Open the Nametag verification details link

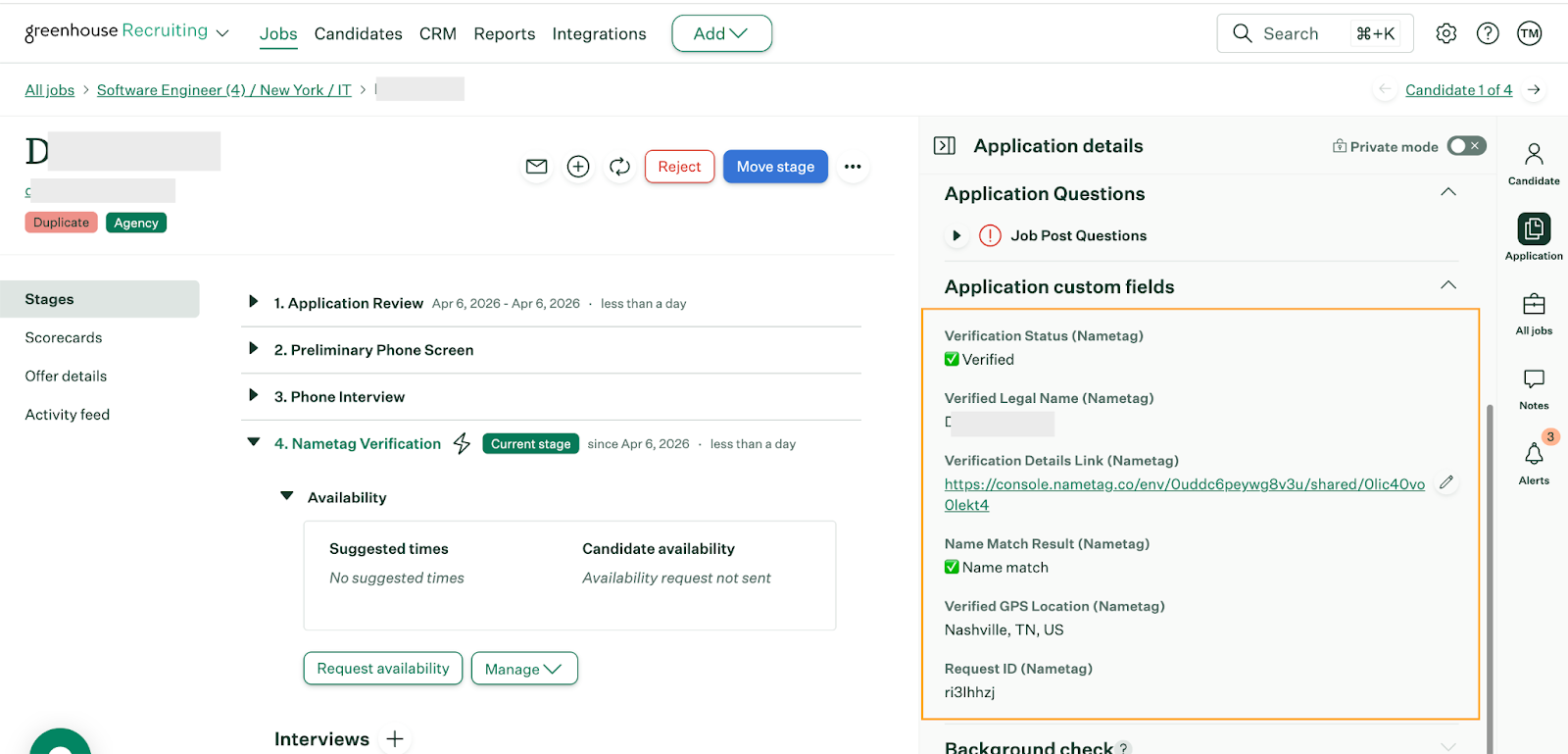tap(1184, 484)
